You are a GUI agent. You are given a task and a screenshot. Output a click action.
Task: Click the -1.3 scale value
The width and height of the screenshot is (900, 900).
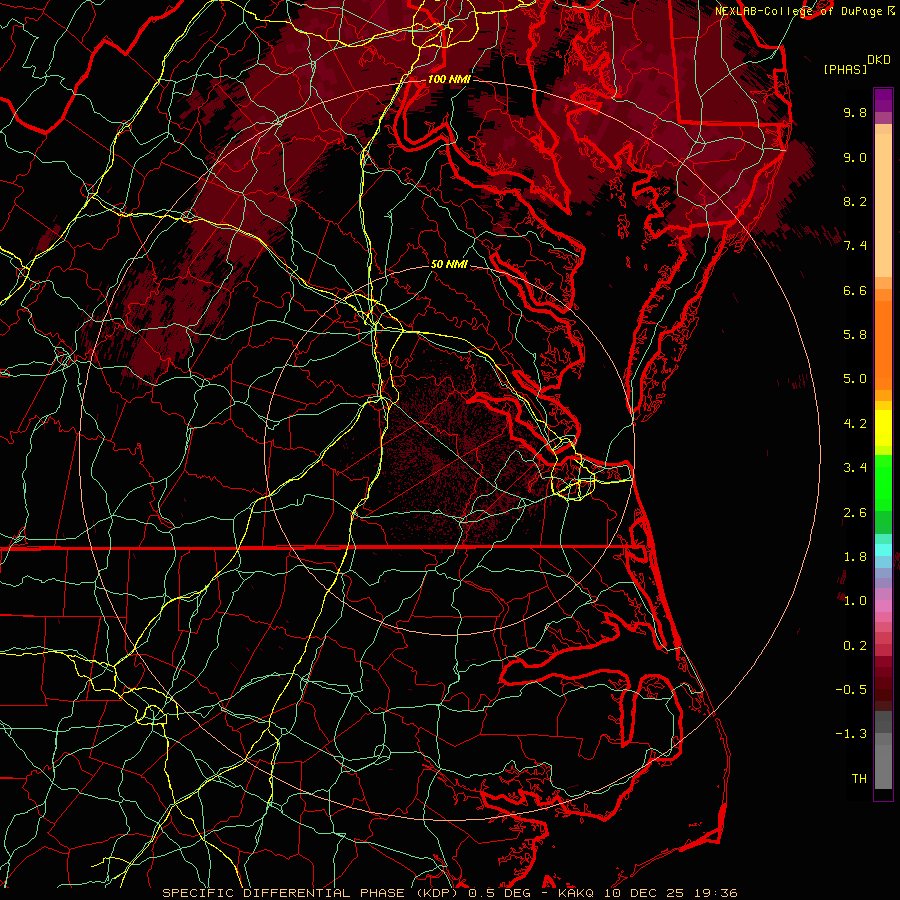pos(851,734)
